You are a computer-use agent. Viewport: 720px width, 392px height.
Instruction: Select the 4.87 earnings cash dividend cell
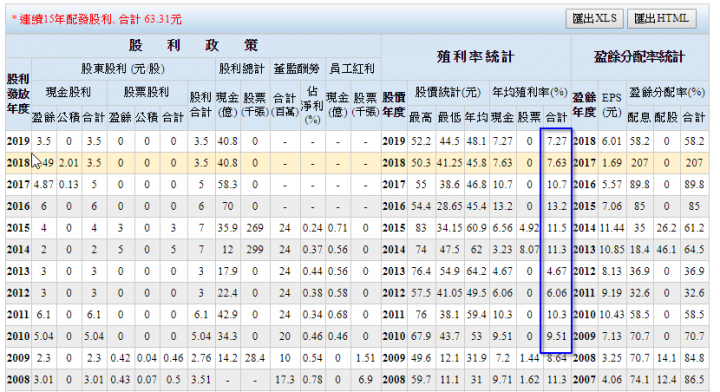coord(44,185)
